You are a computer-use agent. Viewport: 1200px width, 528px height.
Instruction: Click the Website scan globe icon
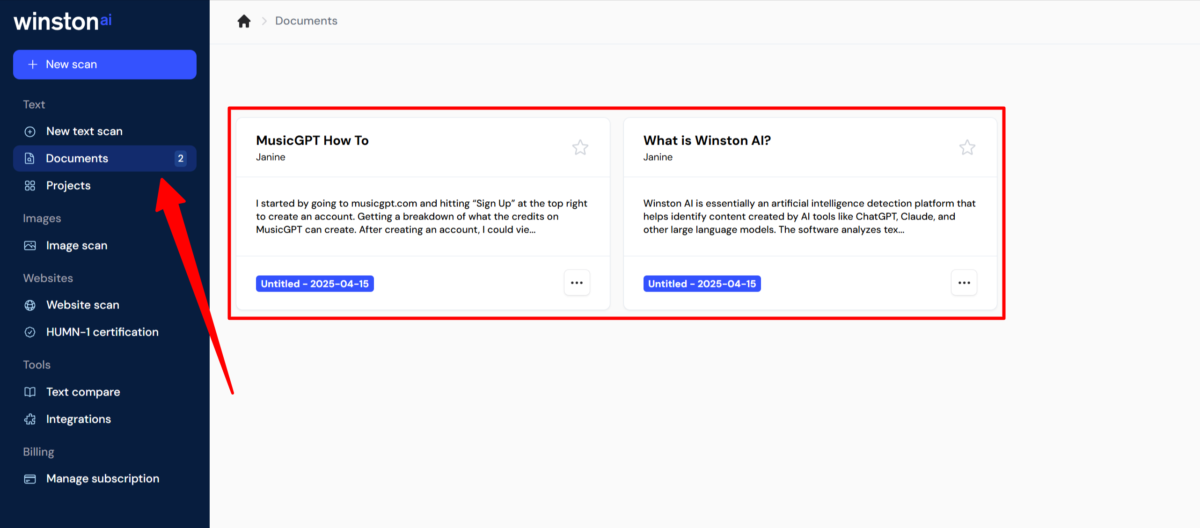pyautogui.click(x=30, y=305)
